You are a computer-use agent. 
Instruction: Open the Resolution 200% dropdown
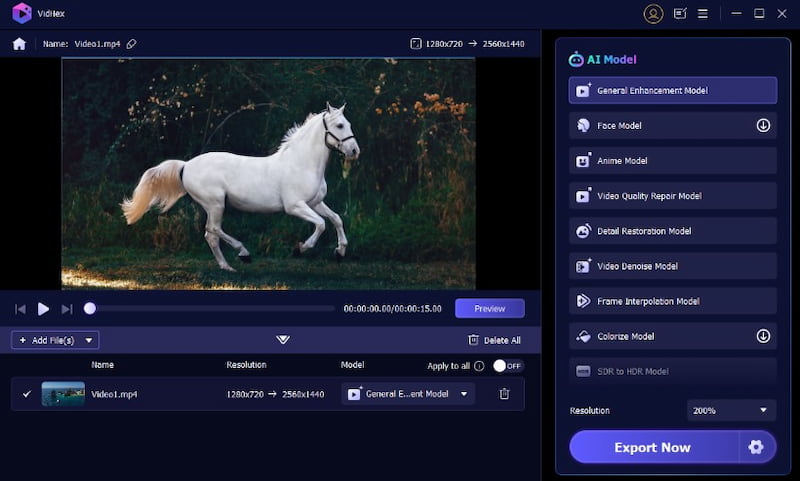click(x=731, y=410)
